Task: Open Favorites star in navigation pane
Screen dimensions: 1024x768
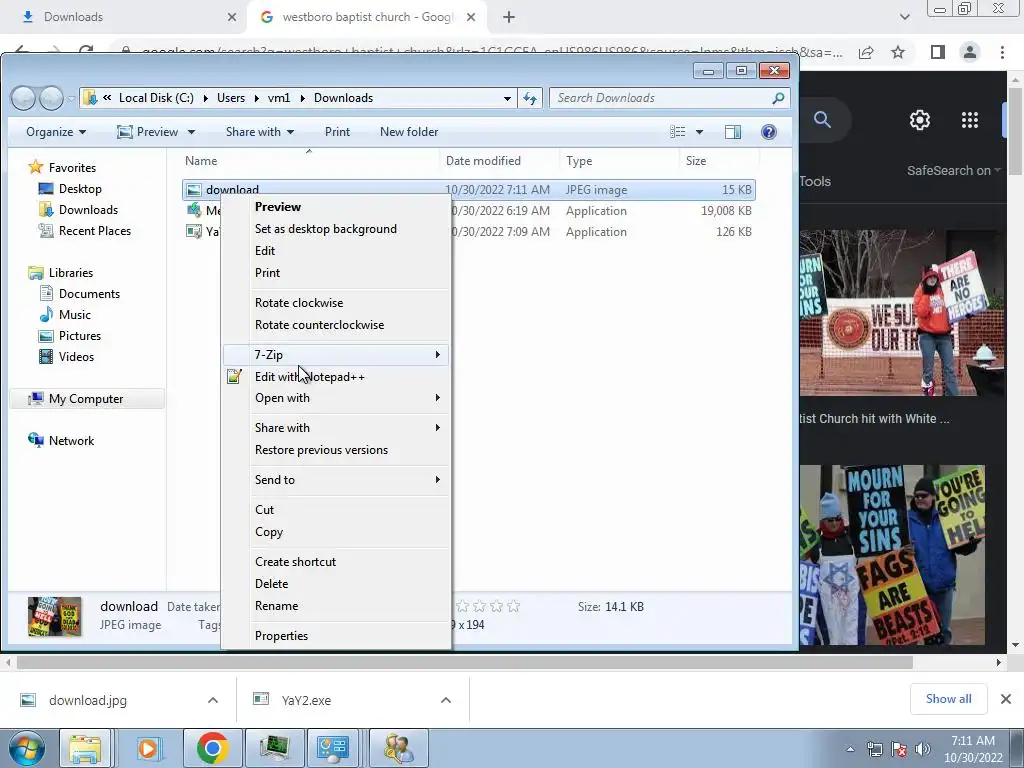Action: pos(36,168)
